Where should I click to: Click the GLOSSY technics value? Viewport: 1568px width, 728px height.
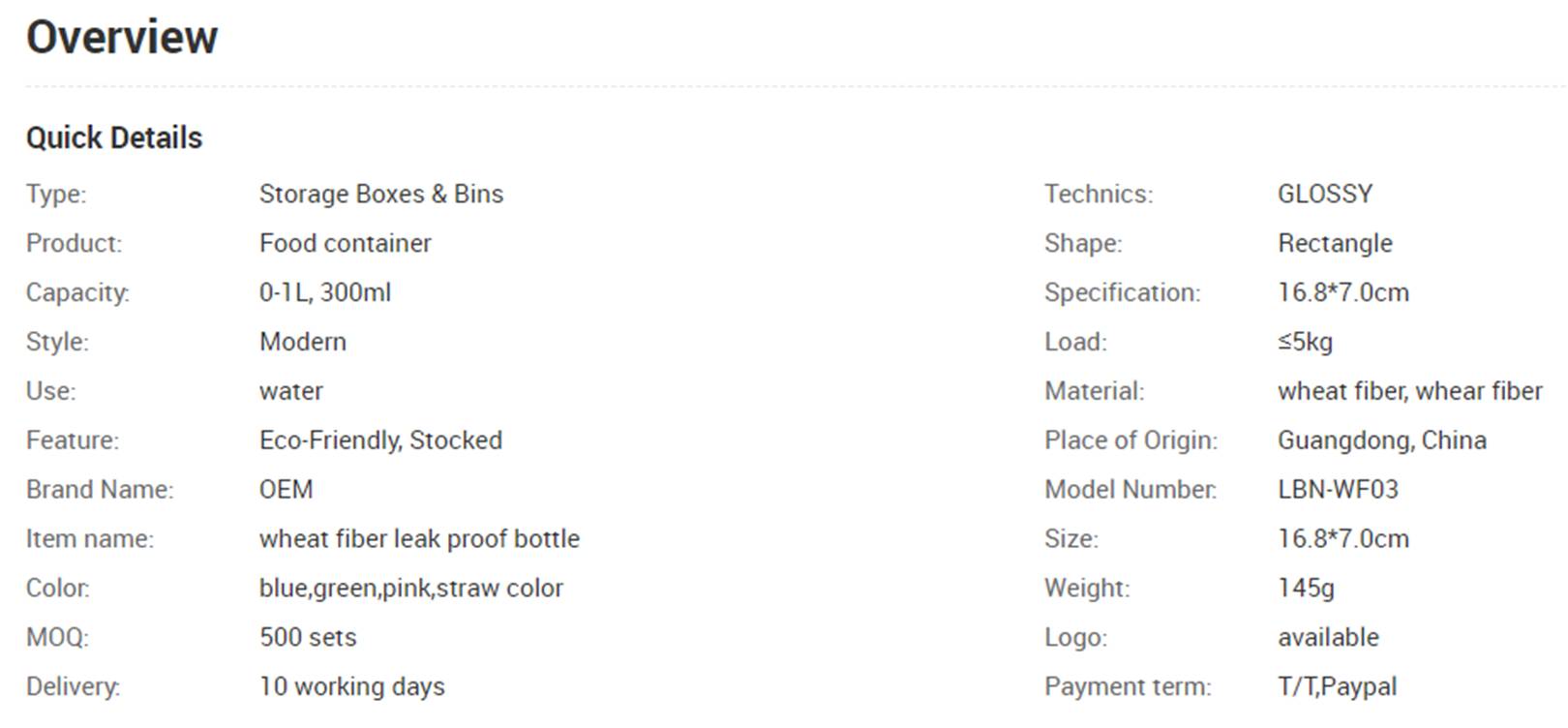(1325, 194)
